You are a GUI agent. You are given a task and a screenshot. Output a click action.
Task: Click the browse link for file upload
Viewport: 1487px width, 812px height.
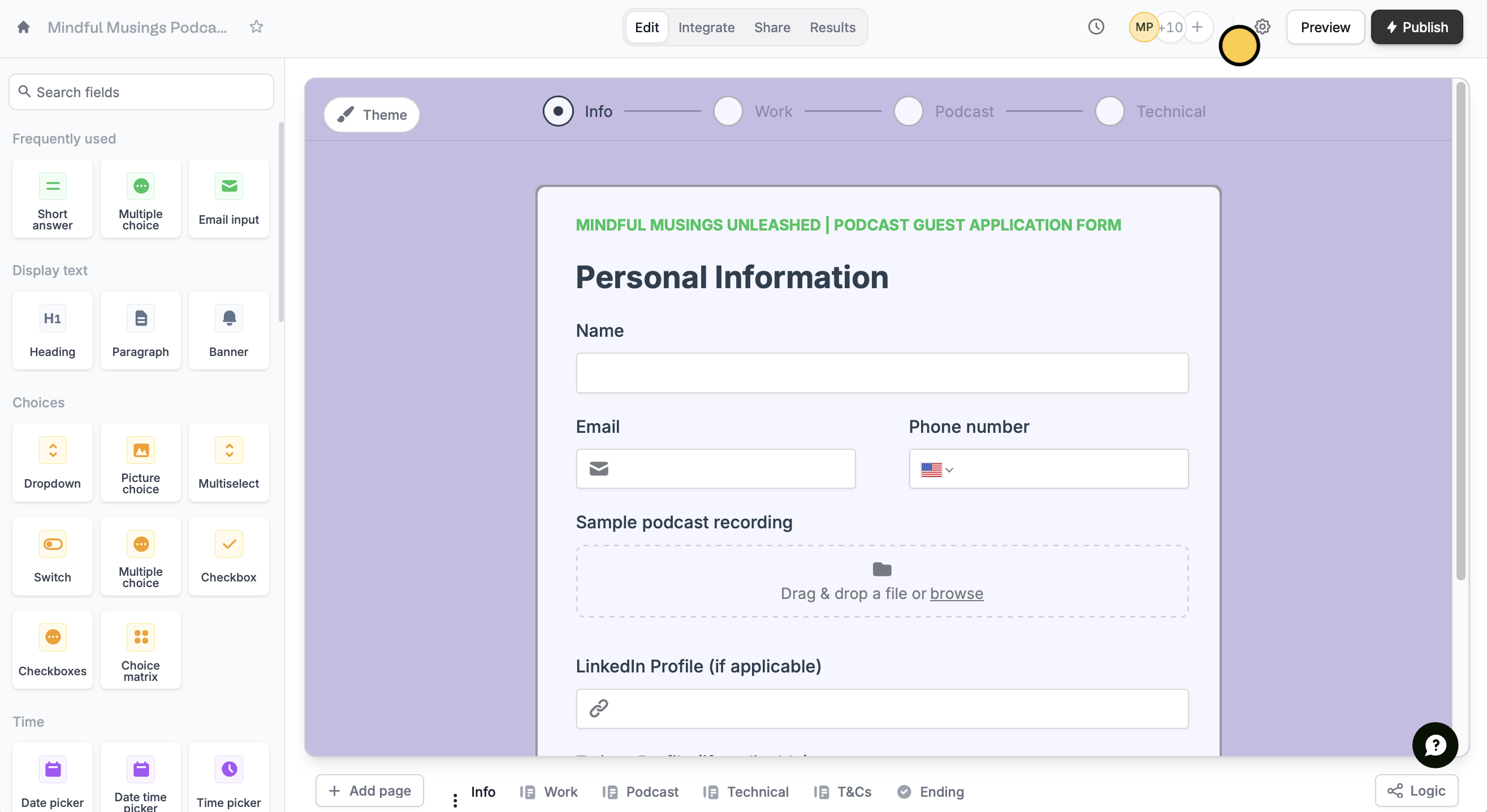[956, 593]
